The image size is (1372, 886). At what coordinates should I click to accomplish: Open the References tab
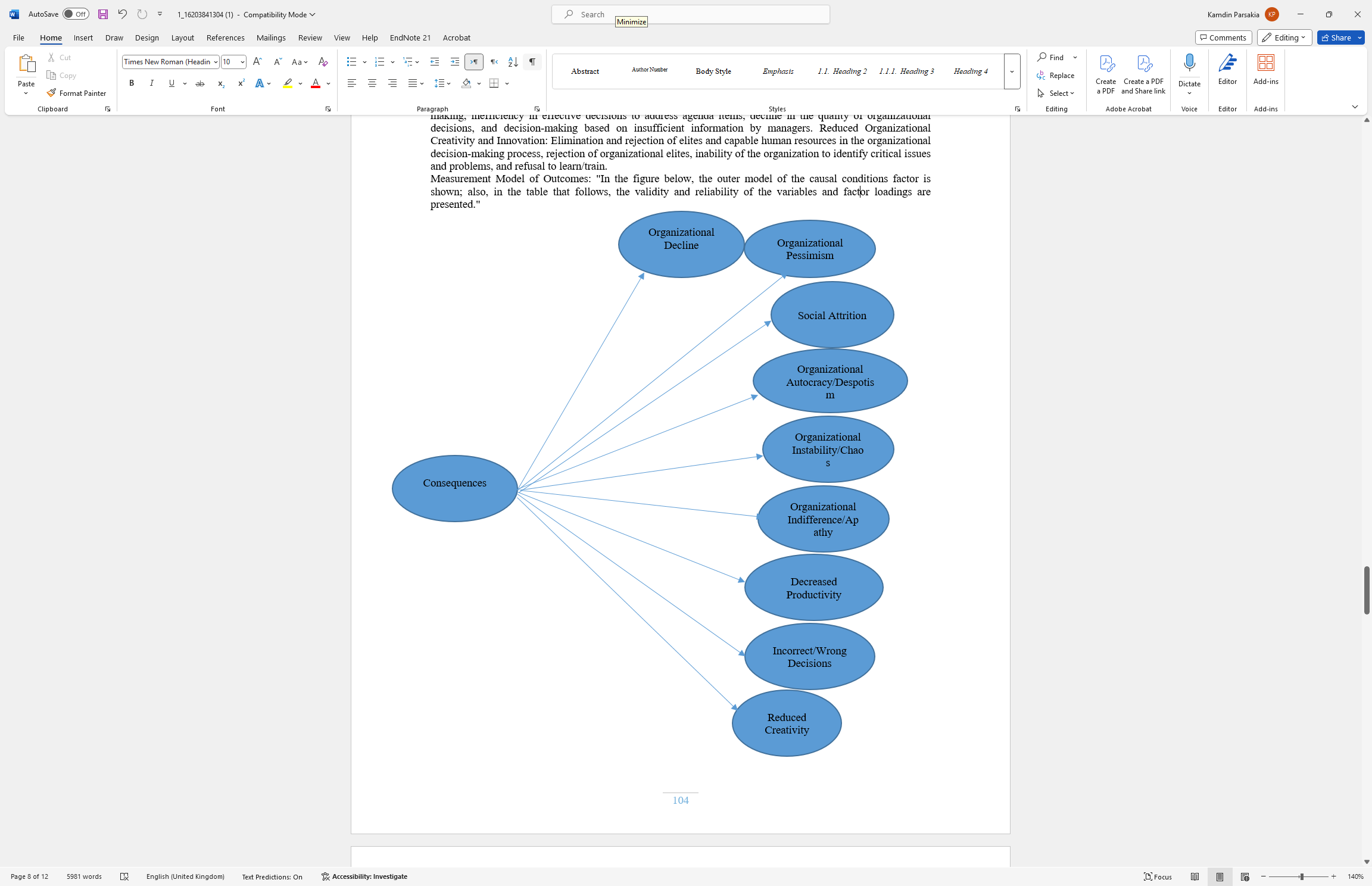point(225,38)
